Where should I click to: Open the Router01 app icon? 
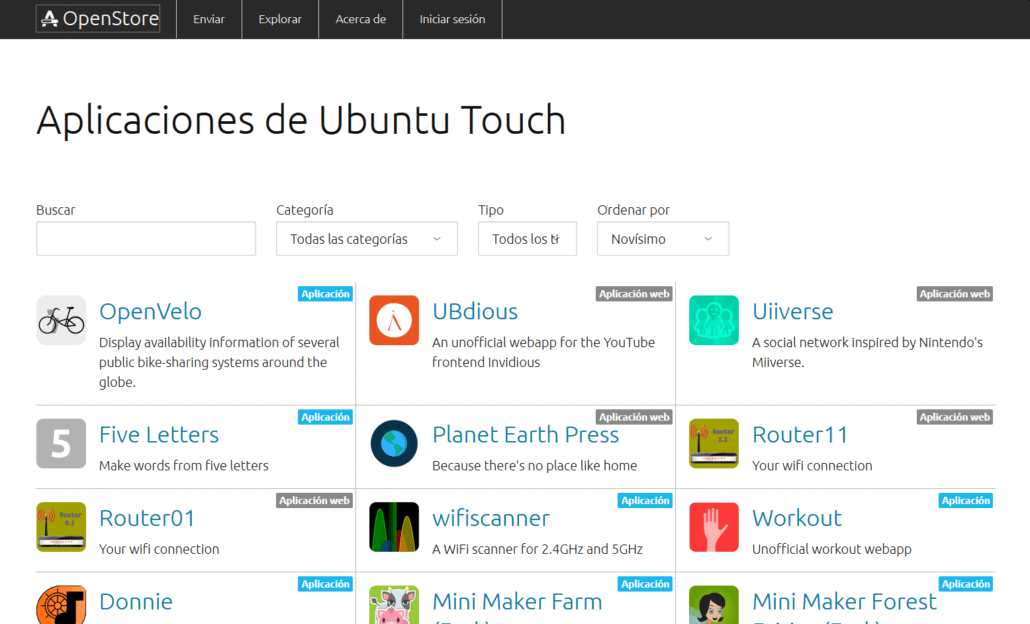tap(61, 527)
